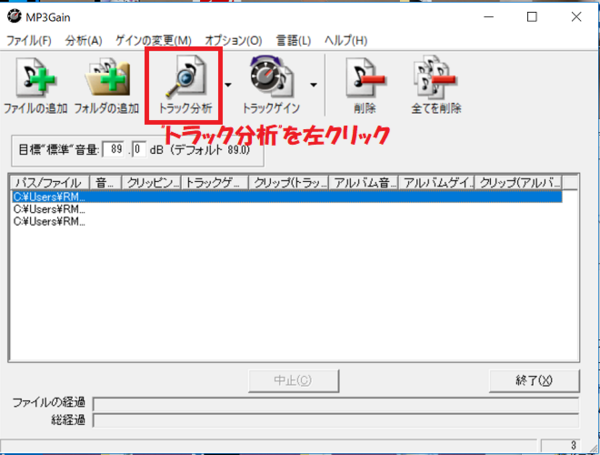Click MP3Gain app icon in title bar
This screenshot has width=600, height=455.
[x=14, y=16]
